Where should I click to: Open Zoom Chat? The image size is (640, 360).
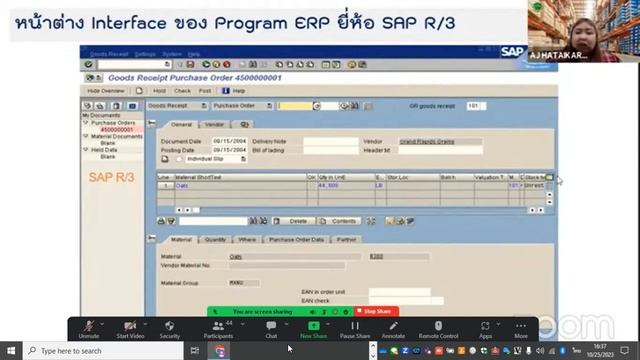point(271,326)
